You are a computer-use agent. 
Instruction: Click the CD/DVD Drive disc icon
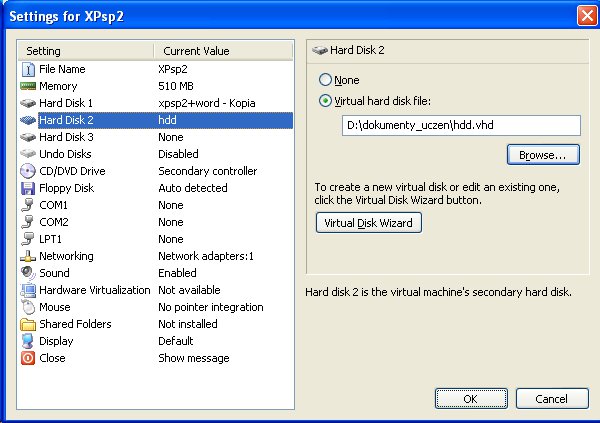coord(28,171)
